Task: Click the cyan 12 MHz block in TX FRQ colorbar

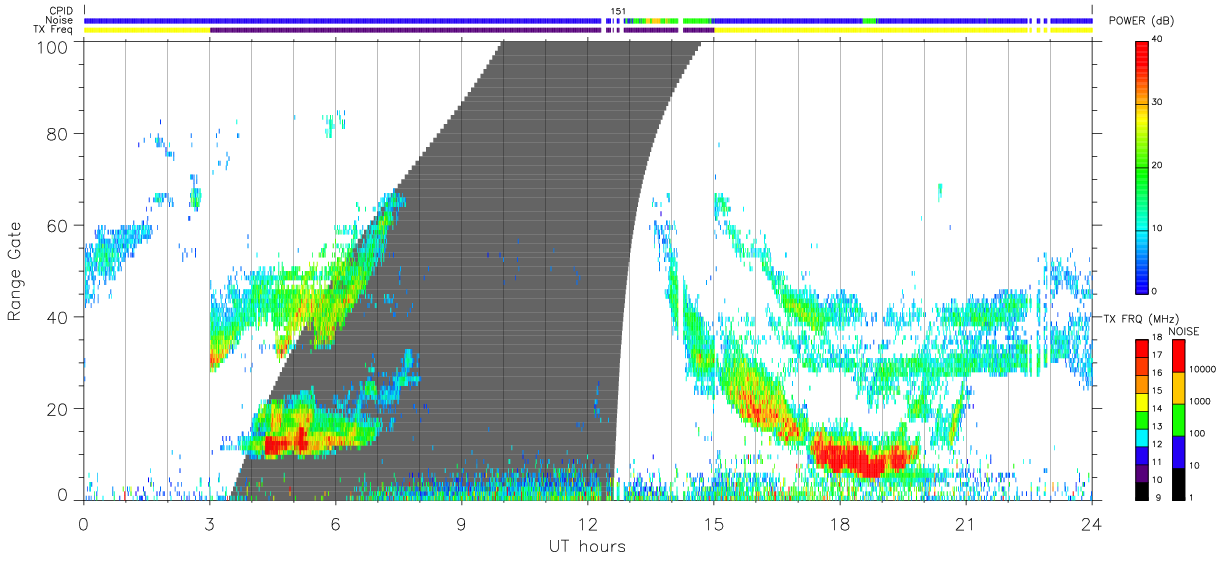Action: pyautogui.click(x=1142, y=437)
